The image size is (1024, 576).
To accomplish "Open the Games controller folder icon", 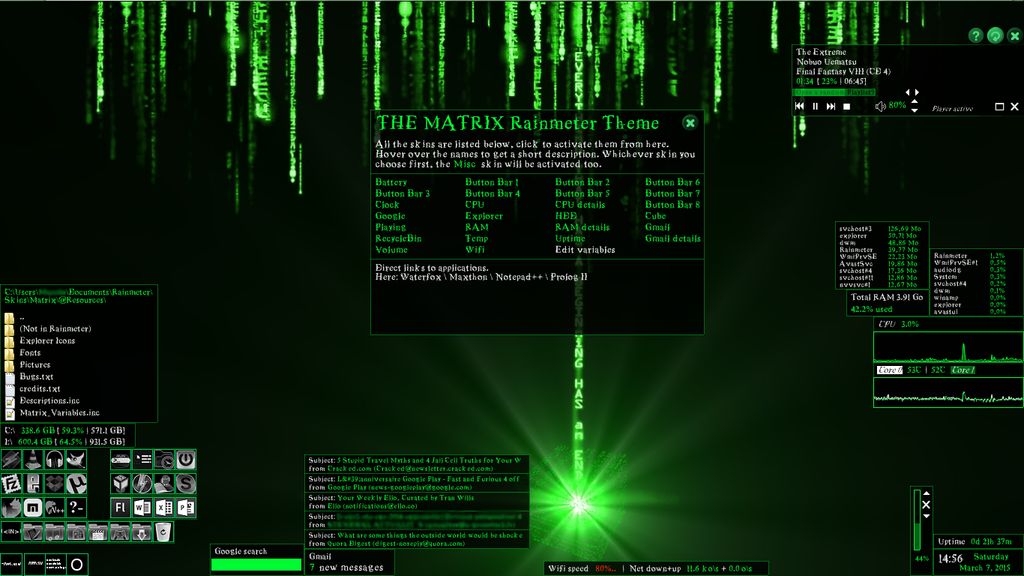I will click(120, 532).
